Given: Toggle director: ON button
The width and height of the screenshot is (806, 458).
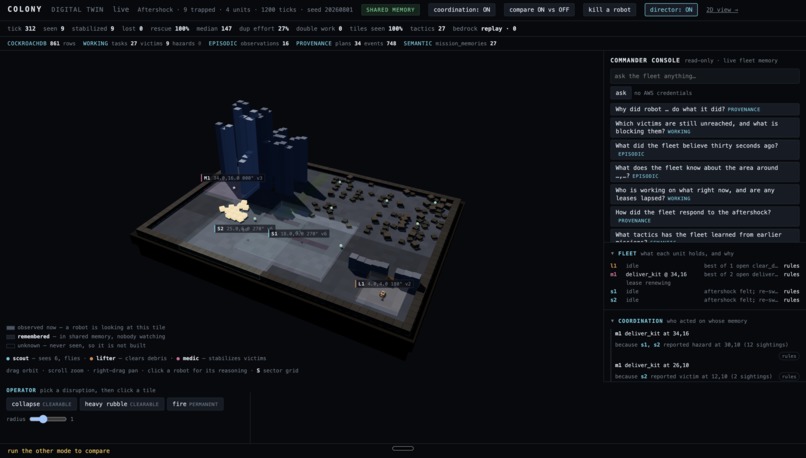Looking at the screenshot, I should [x=671, y=10].
